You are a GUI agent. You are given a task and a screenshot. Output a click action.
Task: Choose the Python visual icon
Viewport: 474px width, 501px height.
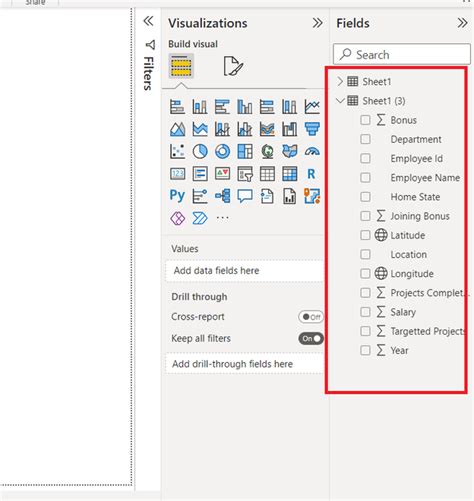click(x=177, y=196)
